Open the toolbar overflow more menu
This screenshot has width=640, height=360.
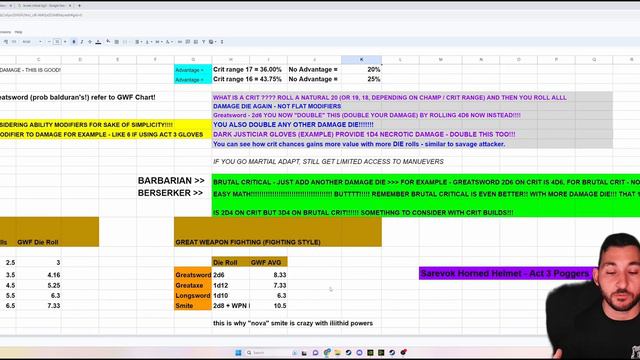click(x=222, y=42)
